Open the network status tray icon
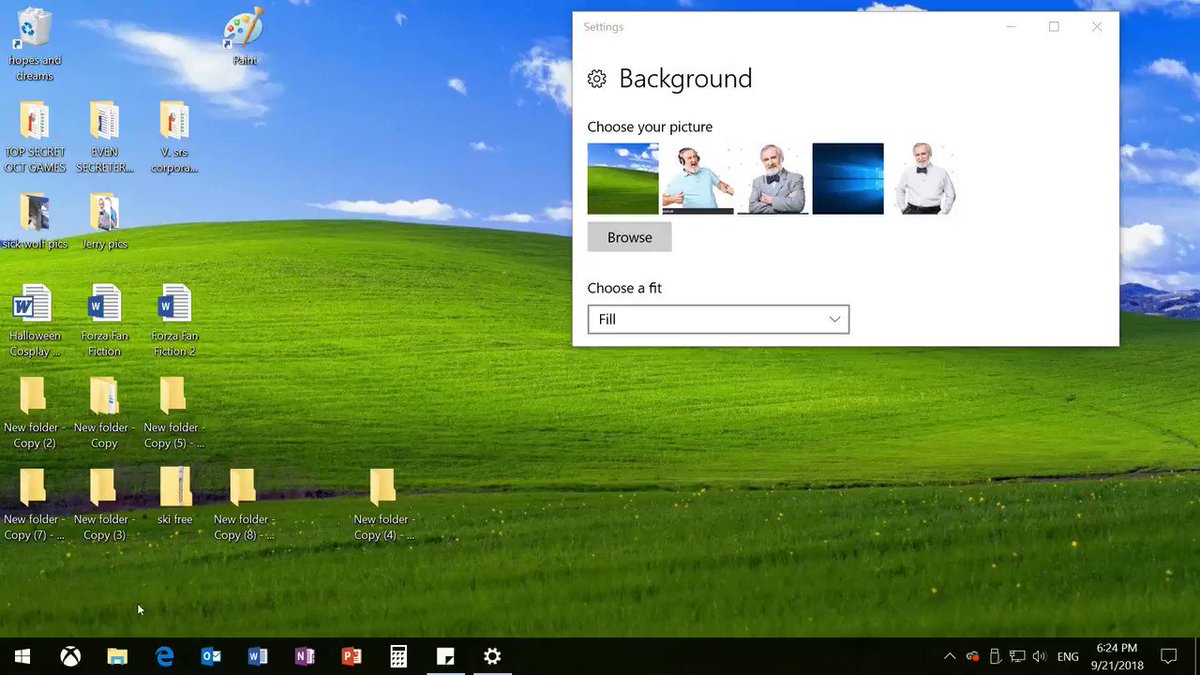 tap(1017, 657)
